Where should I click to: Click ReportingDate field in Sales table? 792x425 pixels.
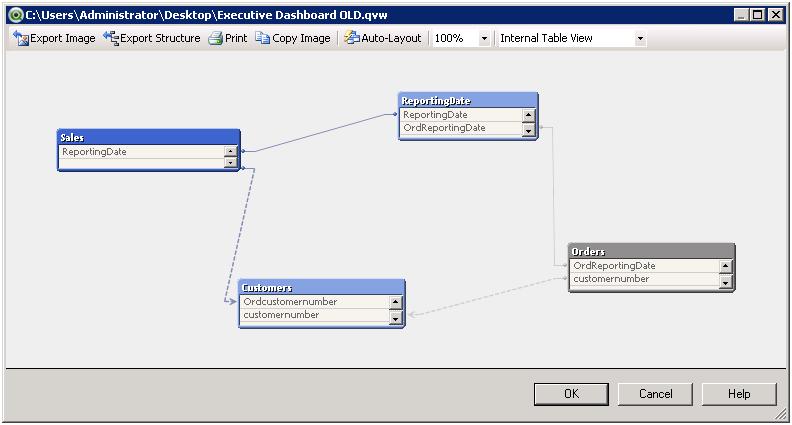click(141, 152)
